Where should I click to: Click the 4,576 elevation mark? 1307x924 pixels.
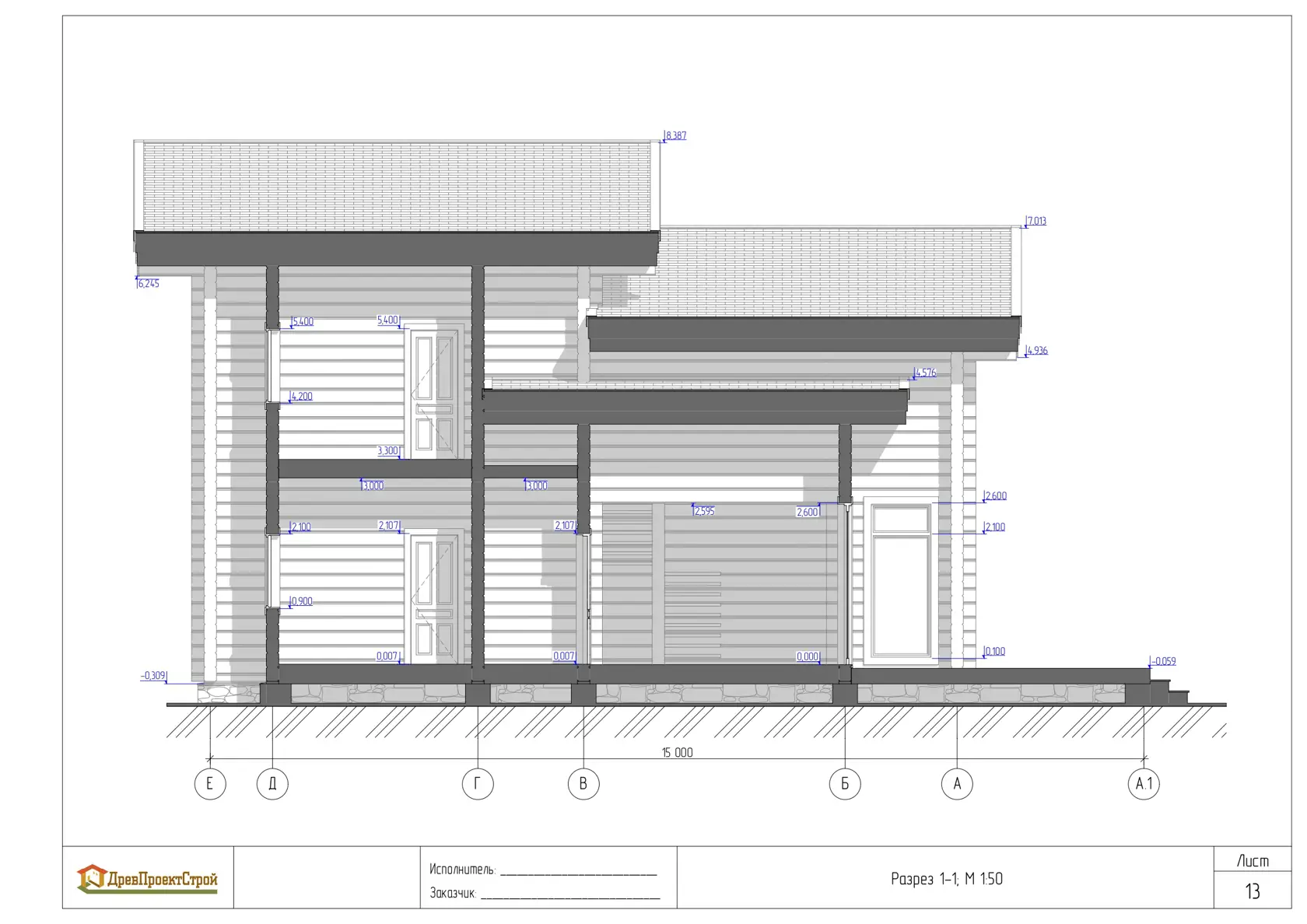tap(926, 373)
